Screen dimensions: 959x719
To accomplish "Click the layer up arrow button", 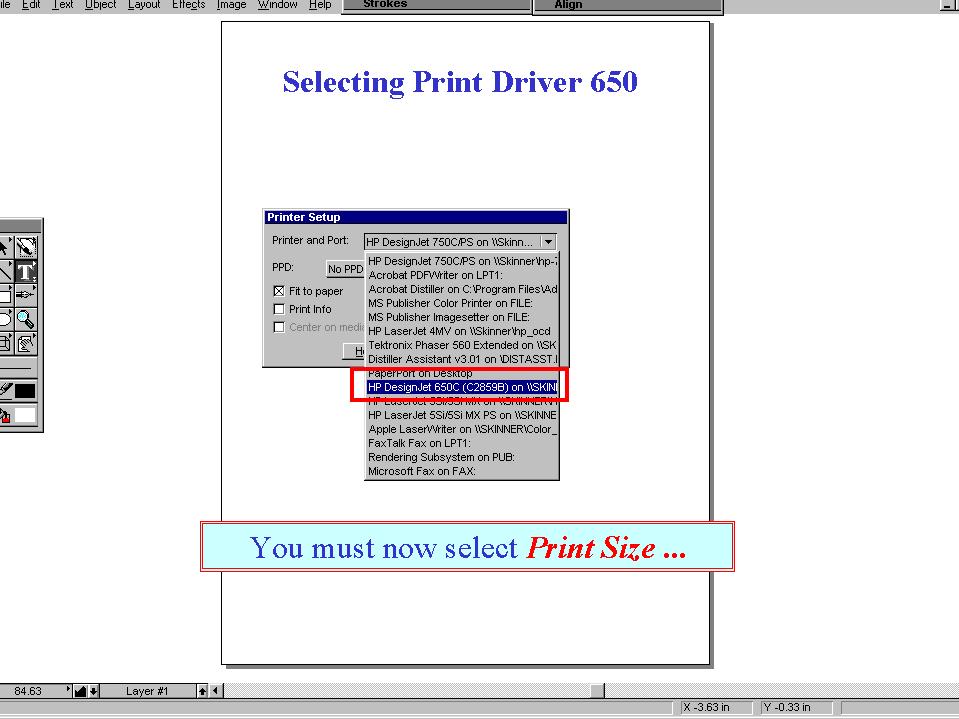I will tap(202, 691).
